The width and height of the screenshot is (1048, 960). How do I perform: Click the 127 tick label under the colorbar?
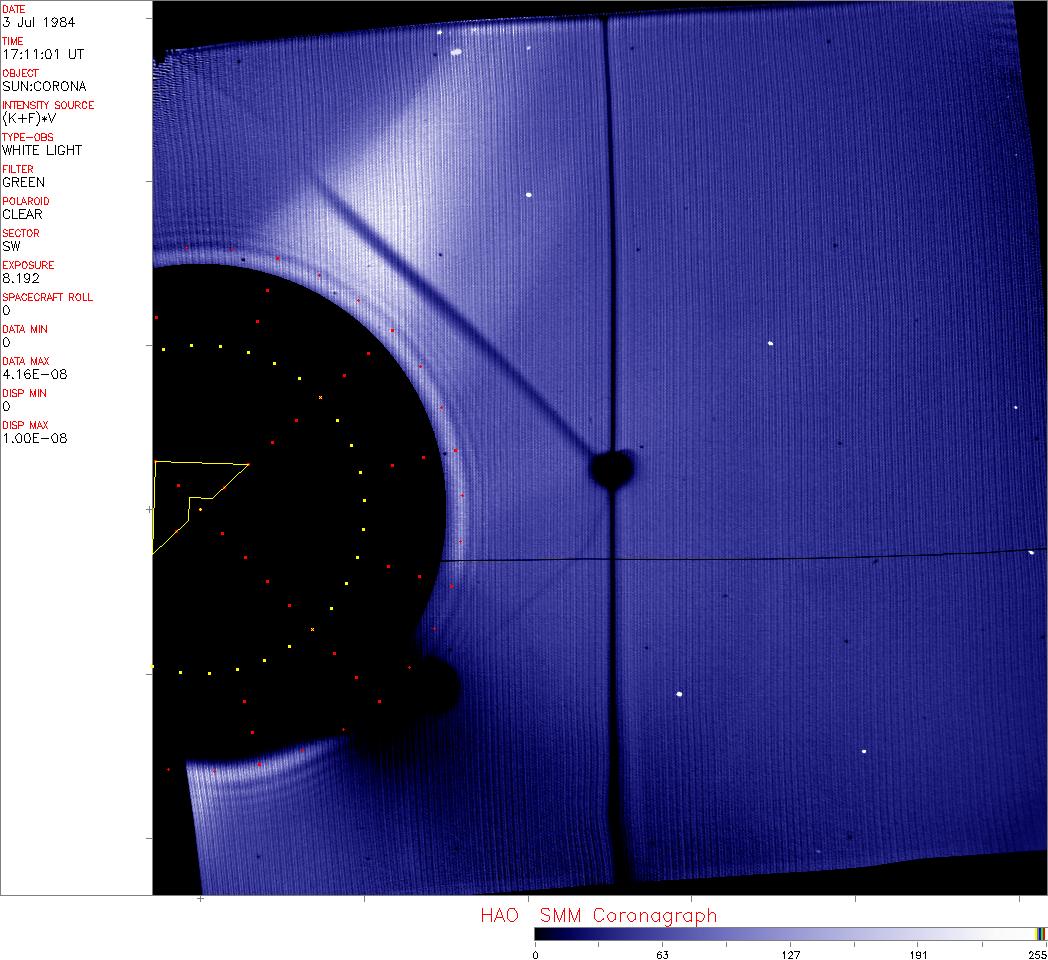[x=790, y=954]
